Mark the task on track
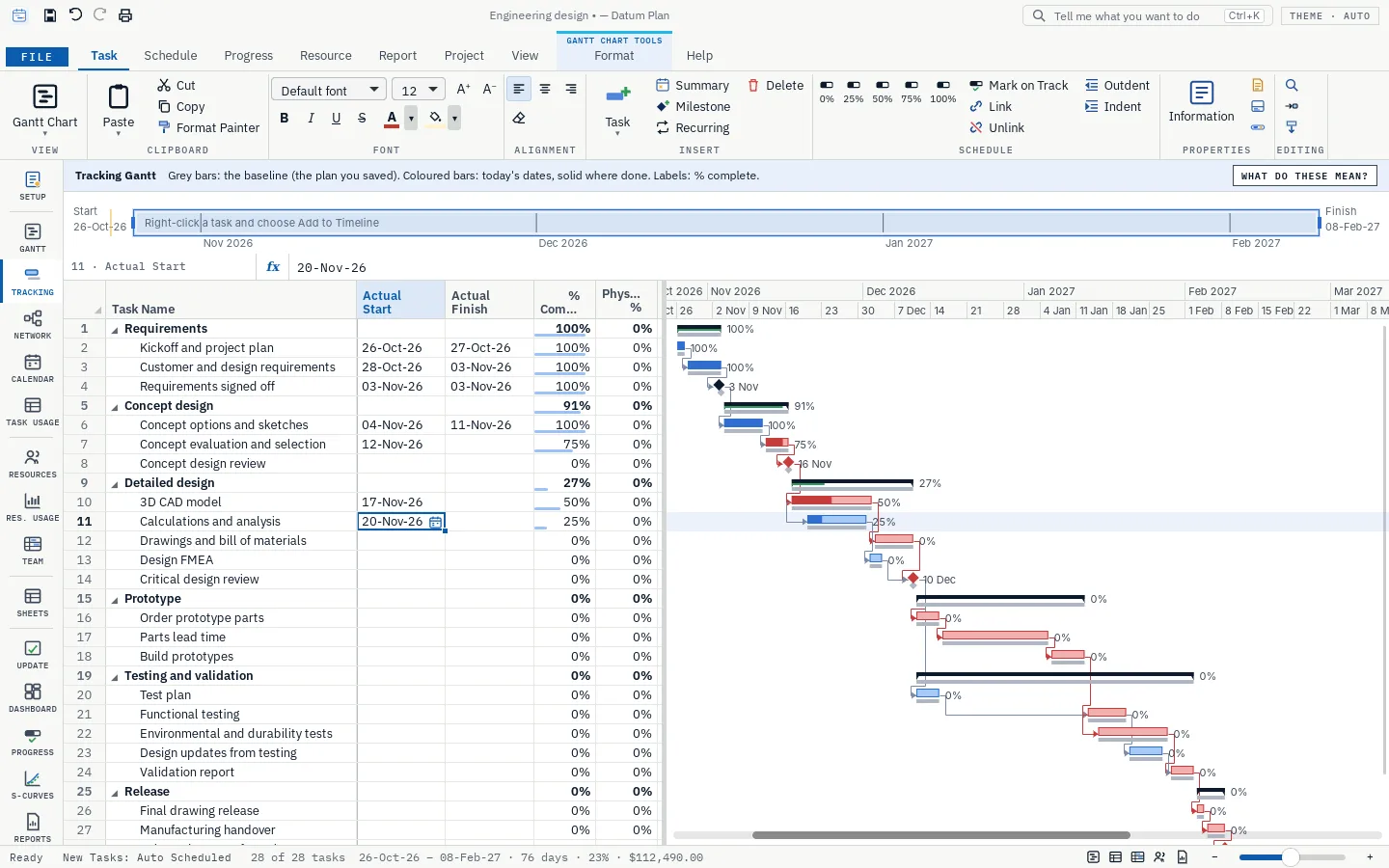 tap(1019, 86)
